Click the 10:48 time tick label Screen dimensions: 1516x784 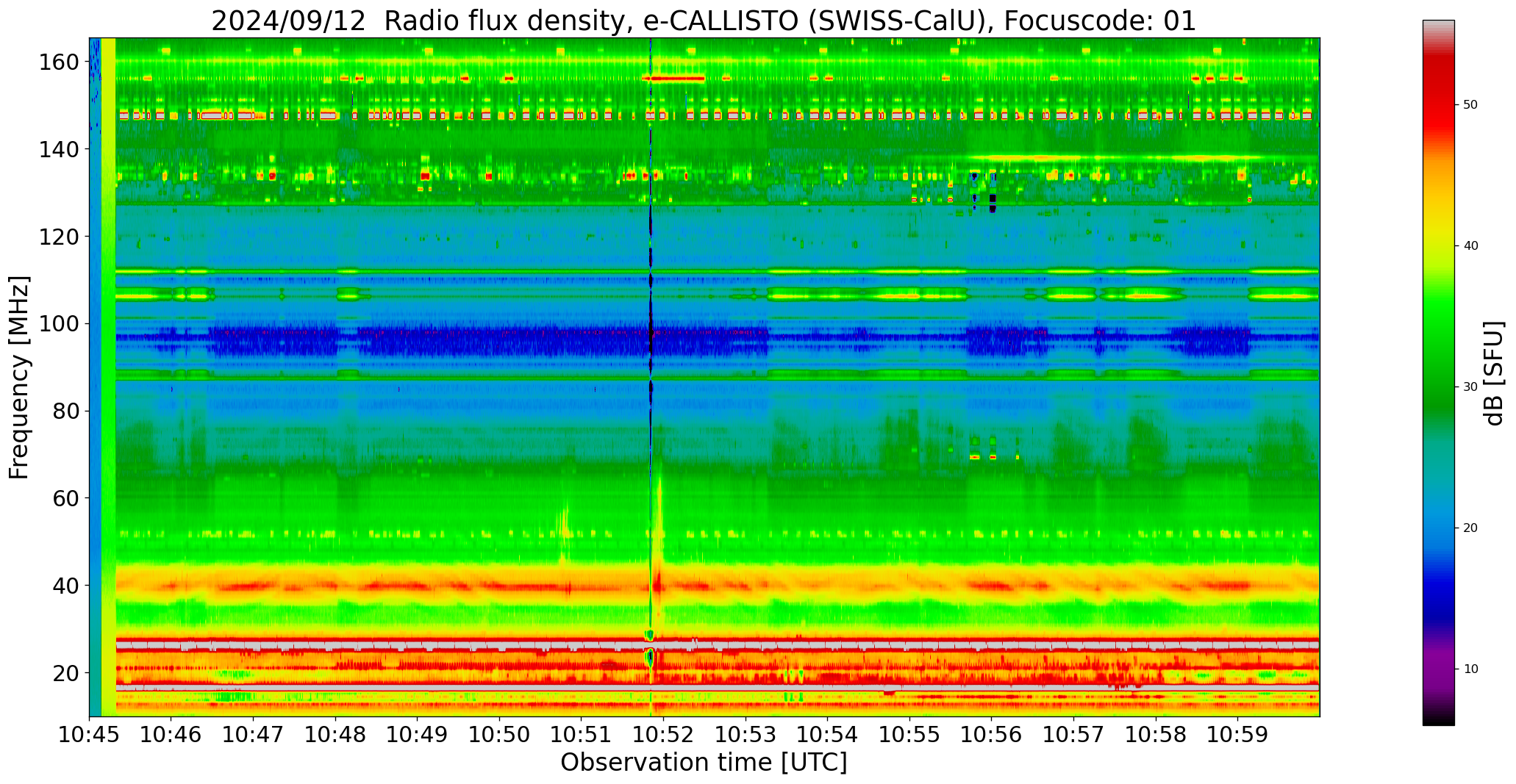(x=336, y=734)
